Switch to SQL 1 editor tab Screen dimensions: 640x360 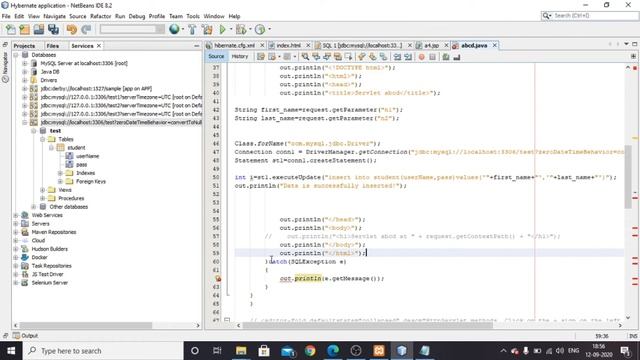362,45
